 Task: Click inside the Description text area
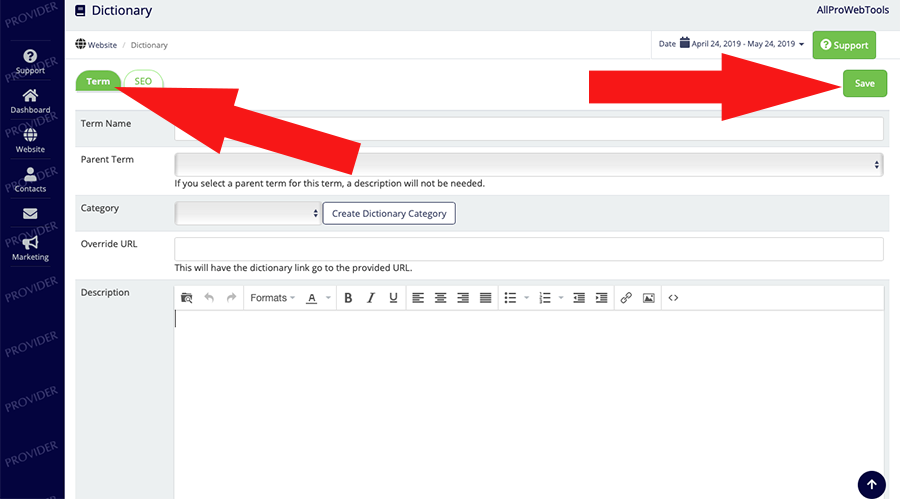(528, 404)
